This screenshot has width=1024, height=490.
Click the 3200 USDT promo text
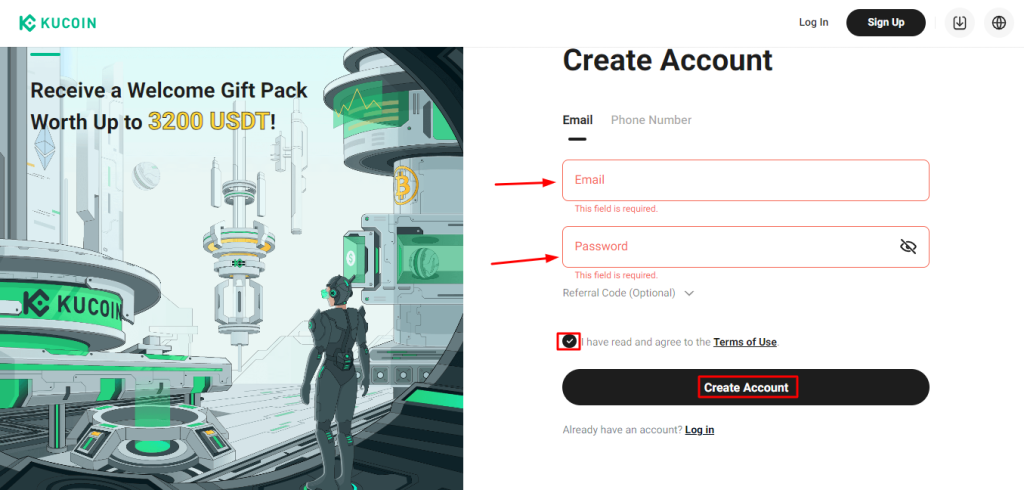(208, 121)
